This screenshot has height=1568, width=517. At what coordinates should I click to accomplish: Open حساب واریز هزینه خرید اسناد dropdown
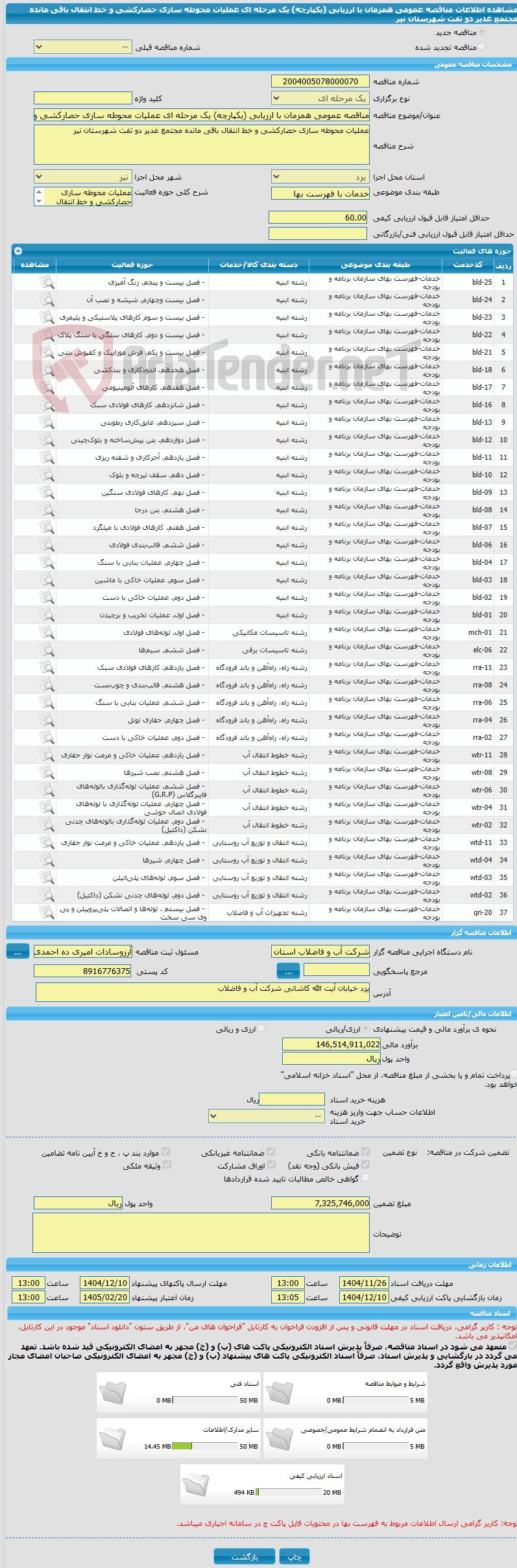point(267,1116)
